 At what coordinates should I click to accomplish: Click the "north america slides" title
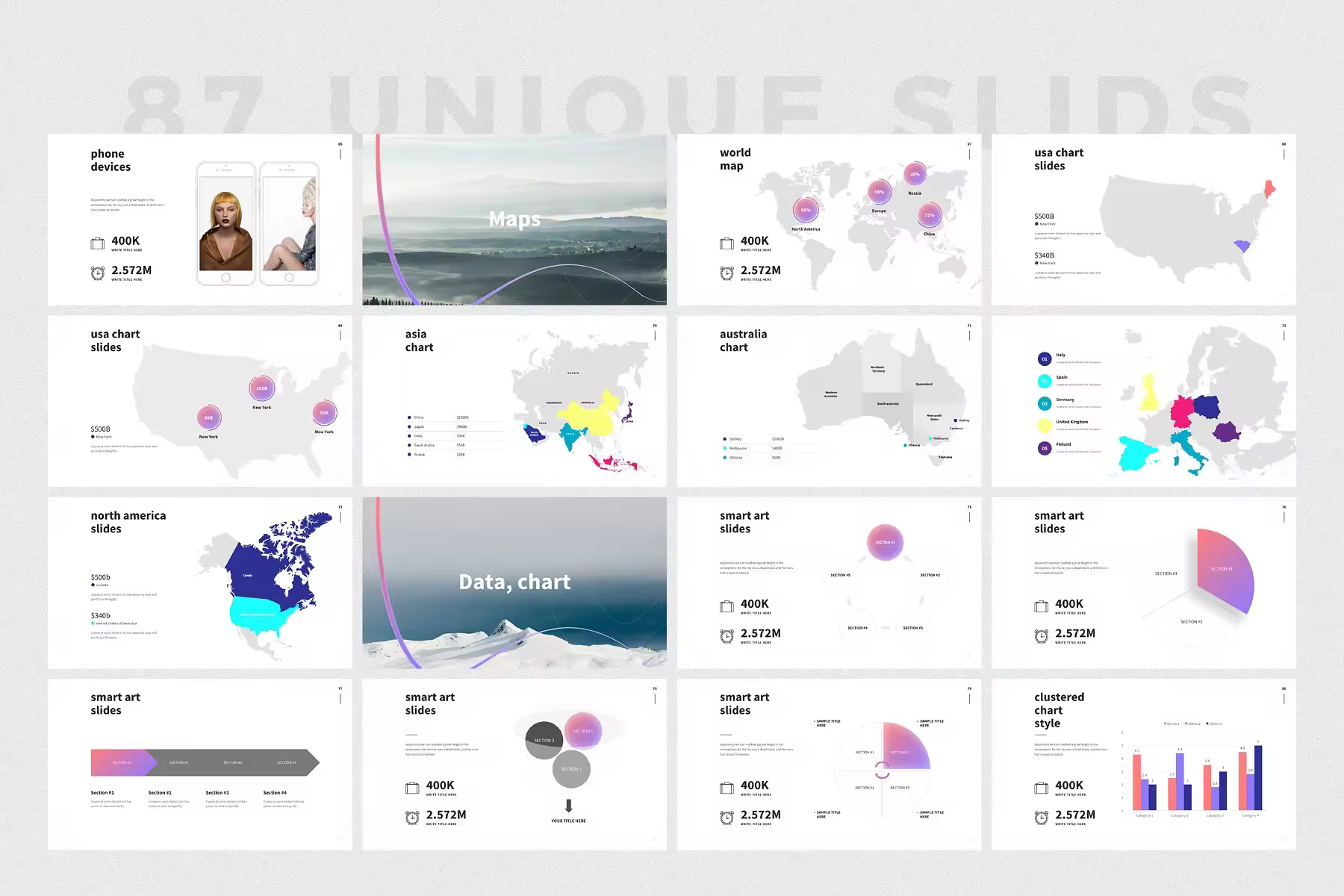128,523
